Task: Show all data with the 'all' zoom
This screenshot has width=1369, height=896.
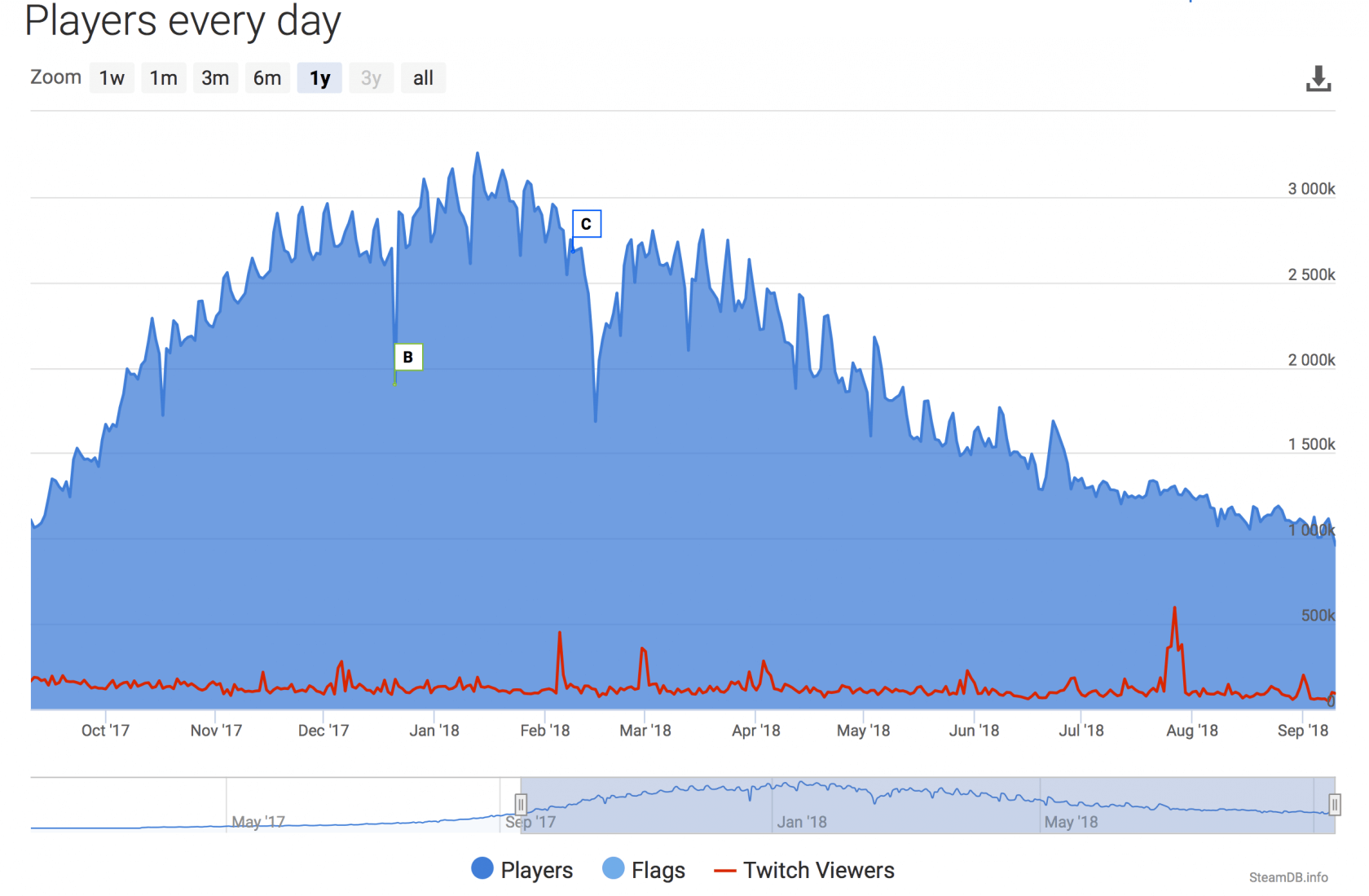Action: pyautogui.click(x=423, y=78)
